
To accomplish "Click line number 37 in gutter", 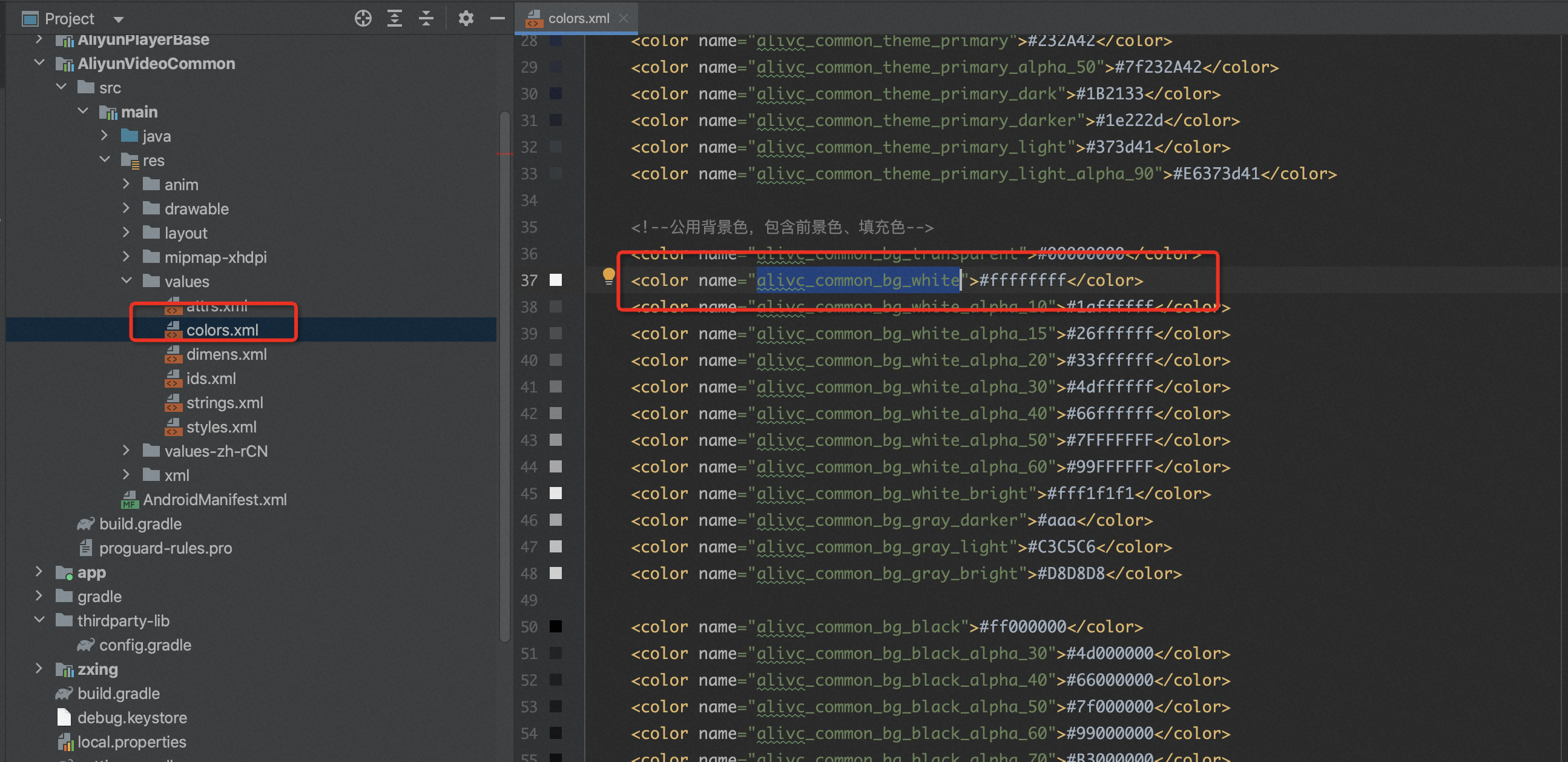I will [x=529, y=280].
